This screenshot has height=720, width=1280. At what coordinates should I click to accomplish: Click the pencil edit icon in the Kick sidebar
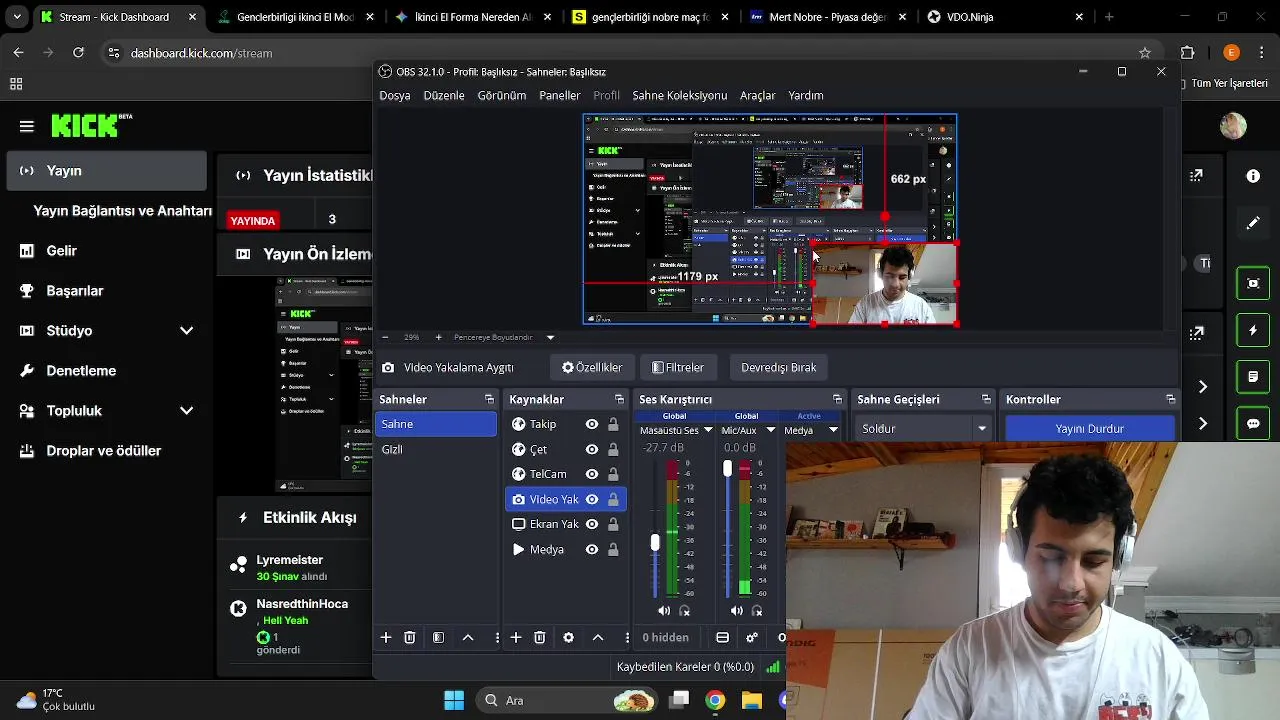(x=1253, y=223)
